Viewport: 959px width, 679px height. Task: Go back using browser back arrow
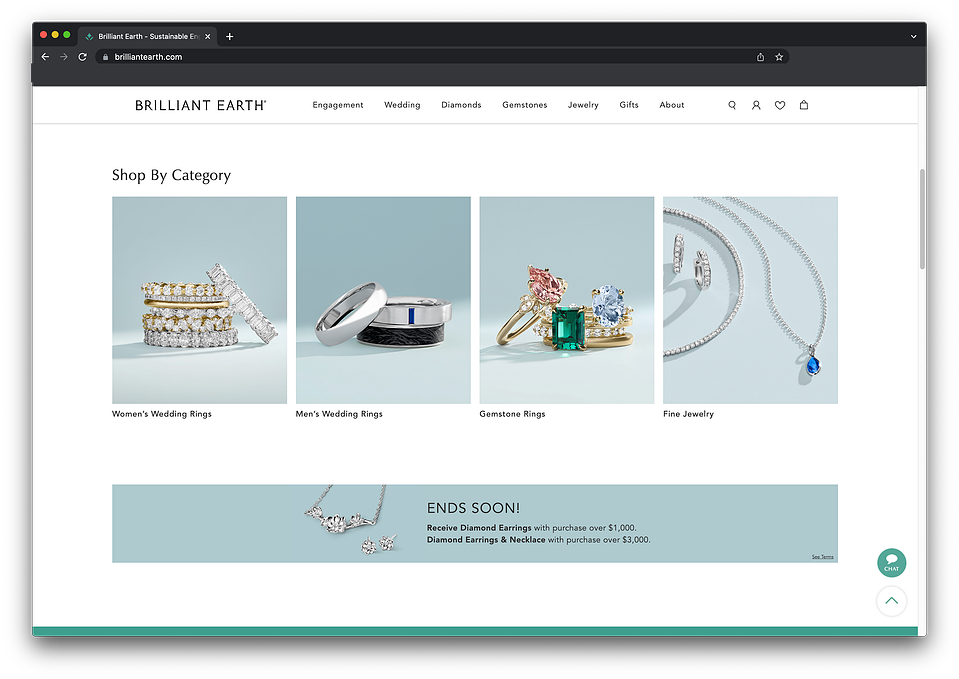coord(45,57)
